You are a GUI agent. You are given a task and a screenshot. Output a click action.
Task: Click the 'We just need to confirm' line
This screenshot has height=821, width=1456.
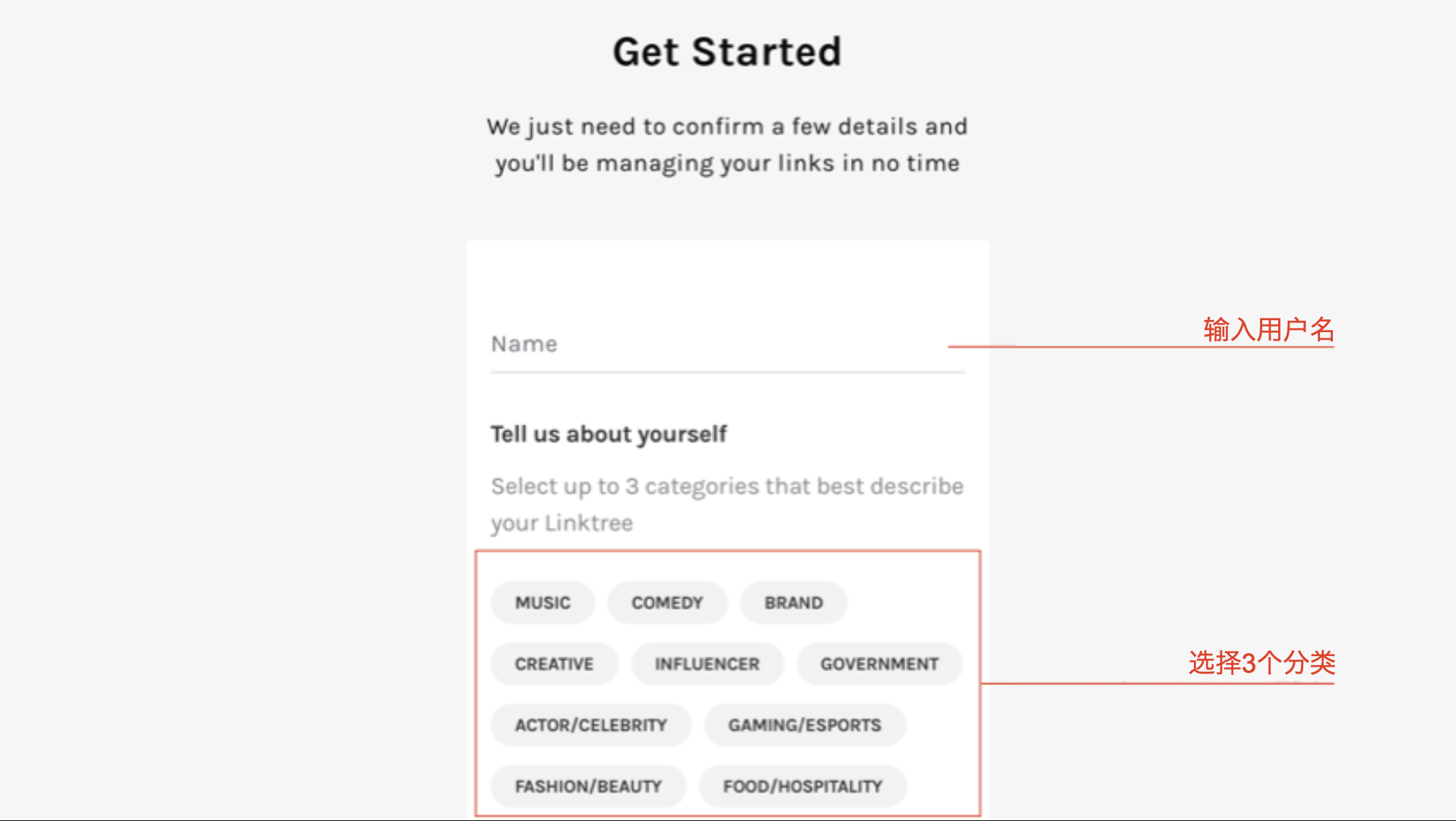(727, 126)
